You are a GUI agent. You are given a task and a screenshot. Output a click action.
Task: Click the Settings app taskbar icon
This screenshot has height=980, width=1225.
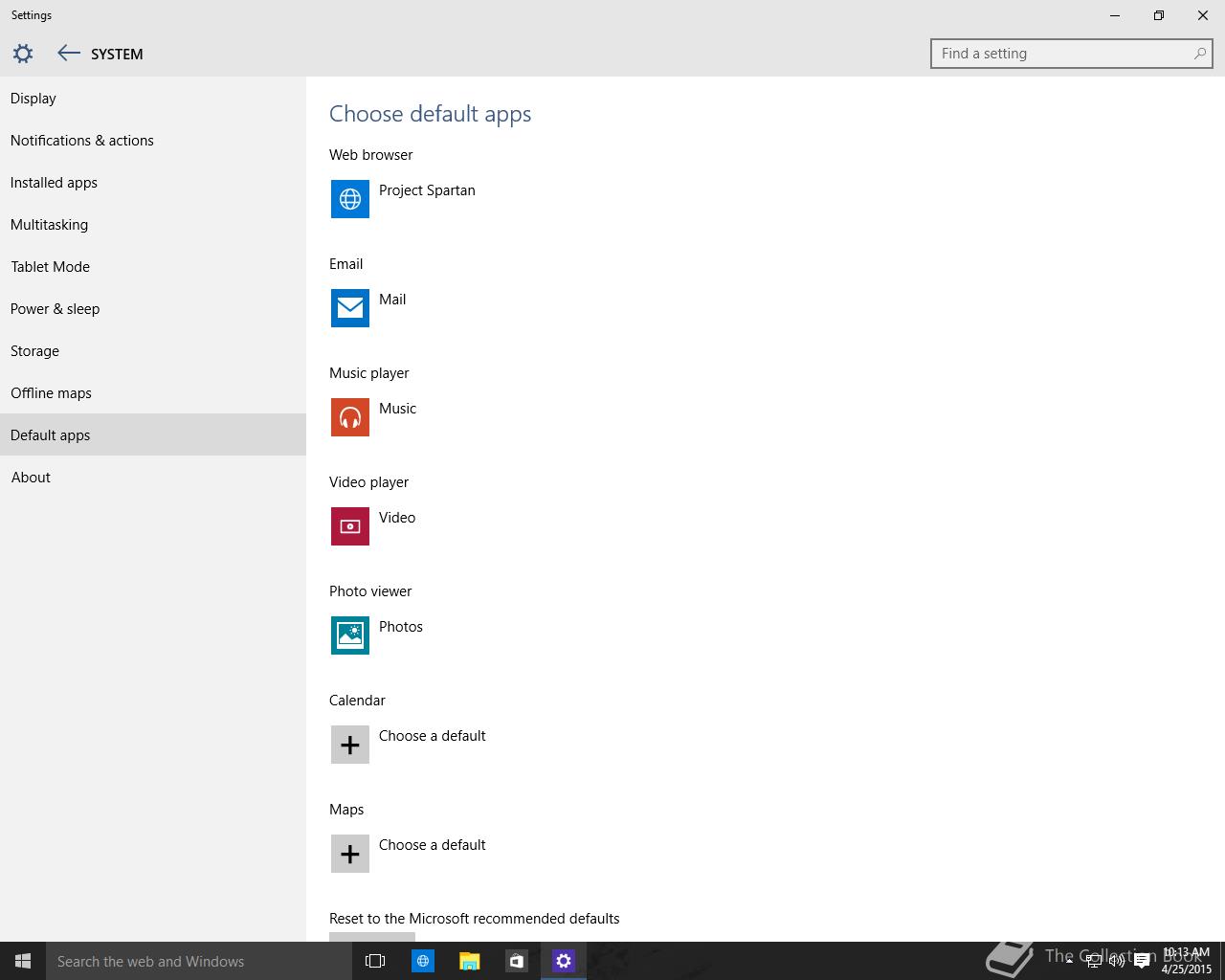point(563,961)
